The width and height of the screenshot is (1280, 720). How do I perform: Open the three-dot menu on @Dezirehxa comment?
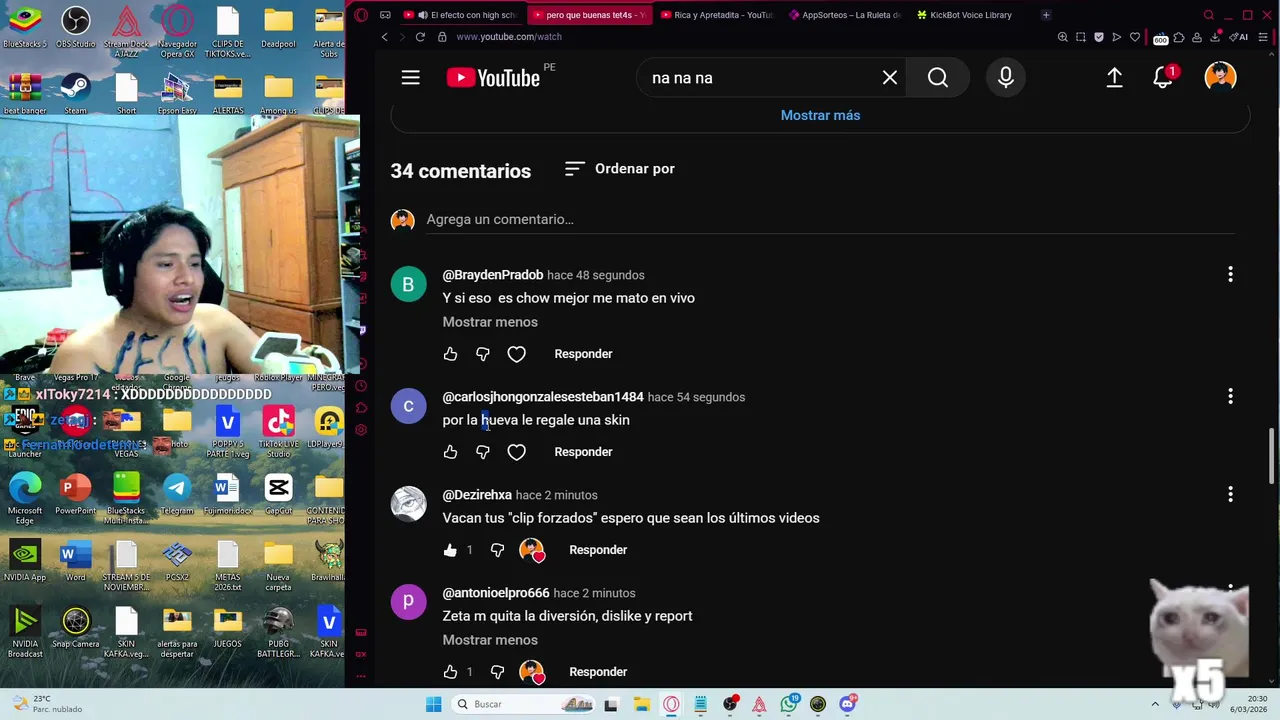[x=1230, y=494]
